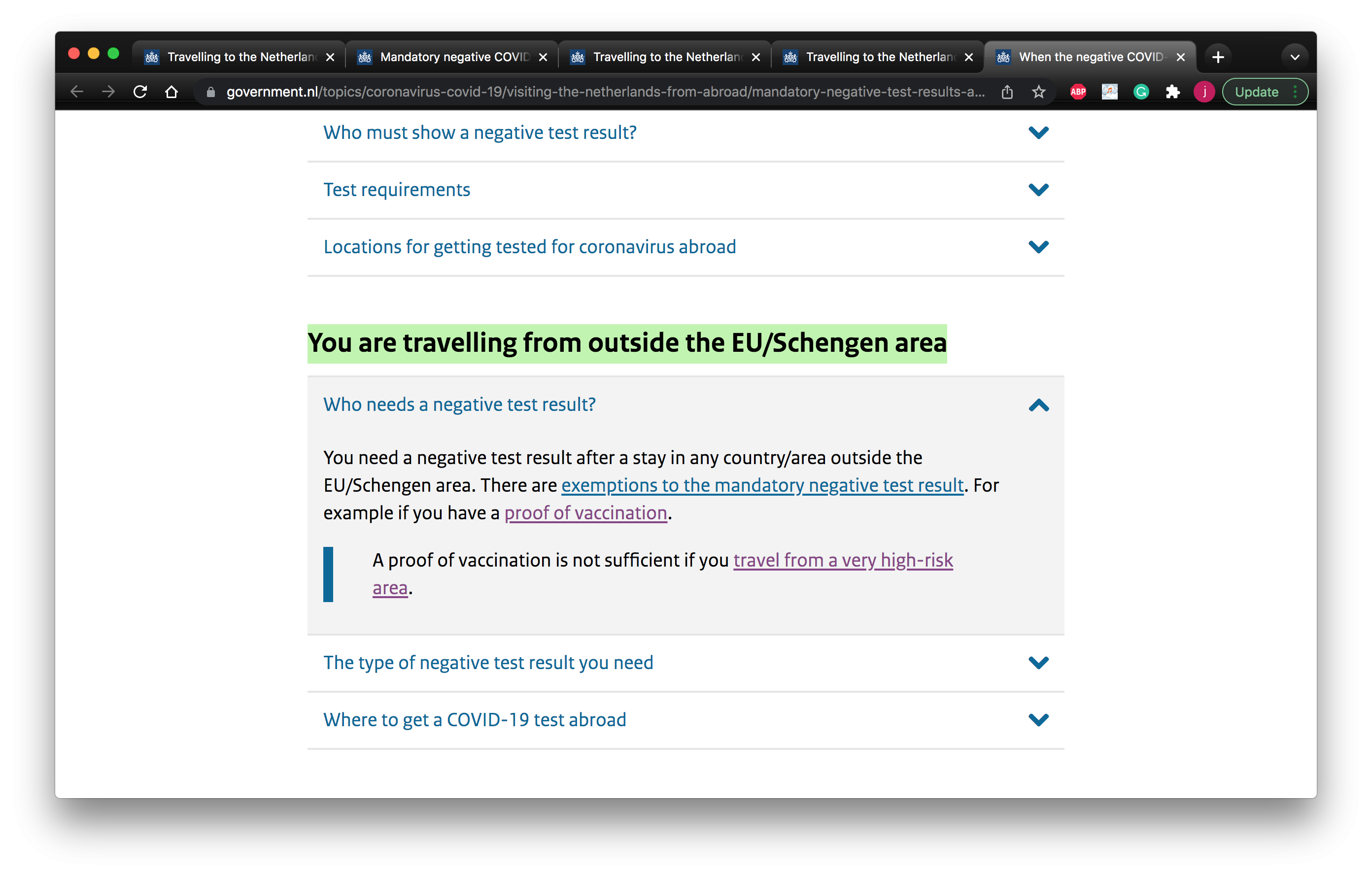Open the Adblock Plus extension icon
The width and height of the screenshot is (1372, 877).
(1078, 92)
